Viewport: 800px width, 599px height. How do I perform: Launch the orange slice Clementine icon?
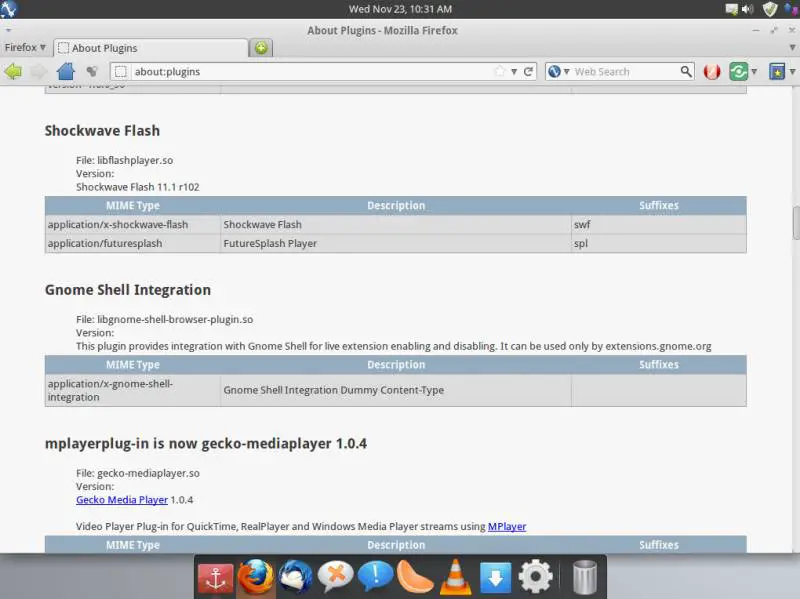415,577
